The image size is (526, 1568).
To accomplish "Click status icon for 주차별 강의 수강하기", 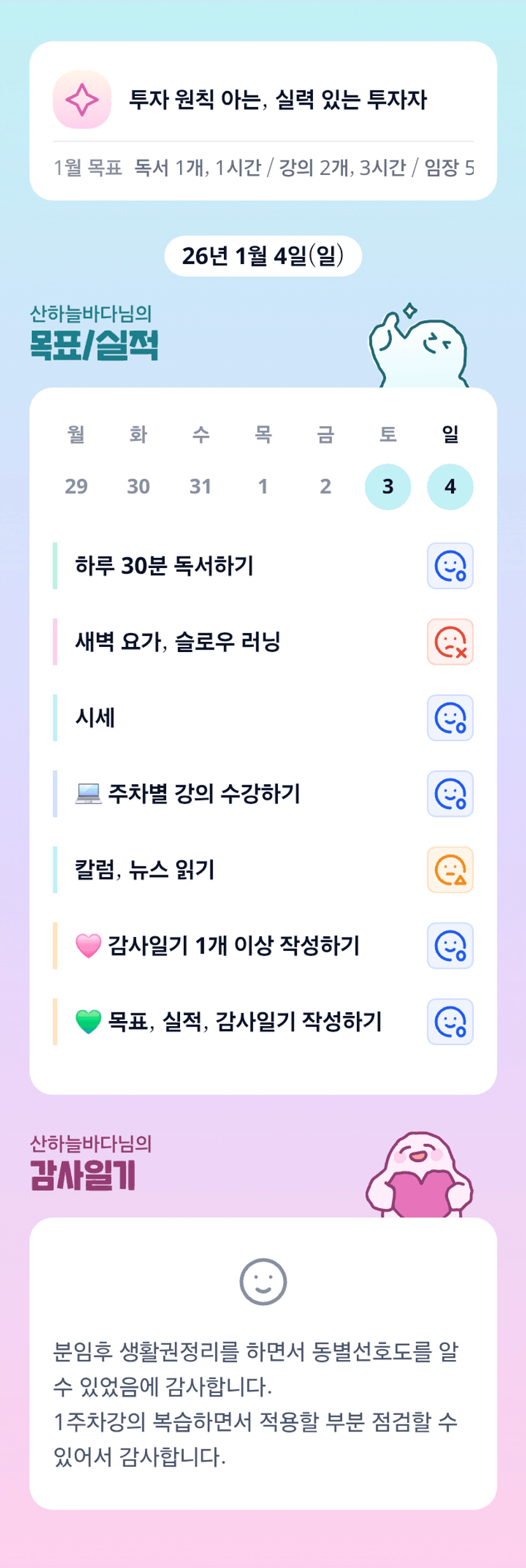I will (450, 793).
